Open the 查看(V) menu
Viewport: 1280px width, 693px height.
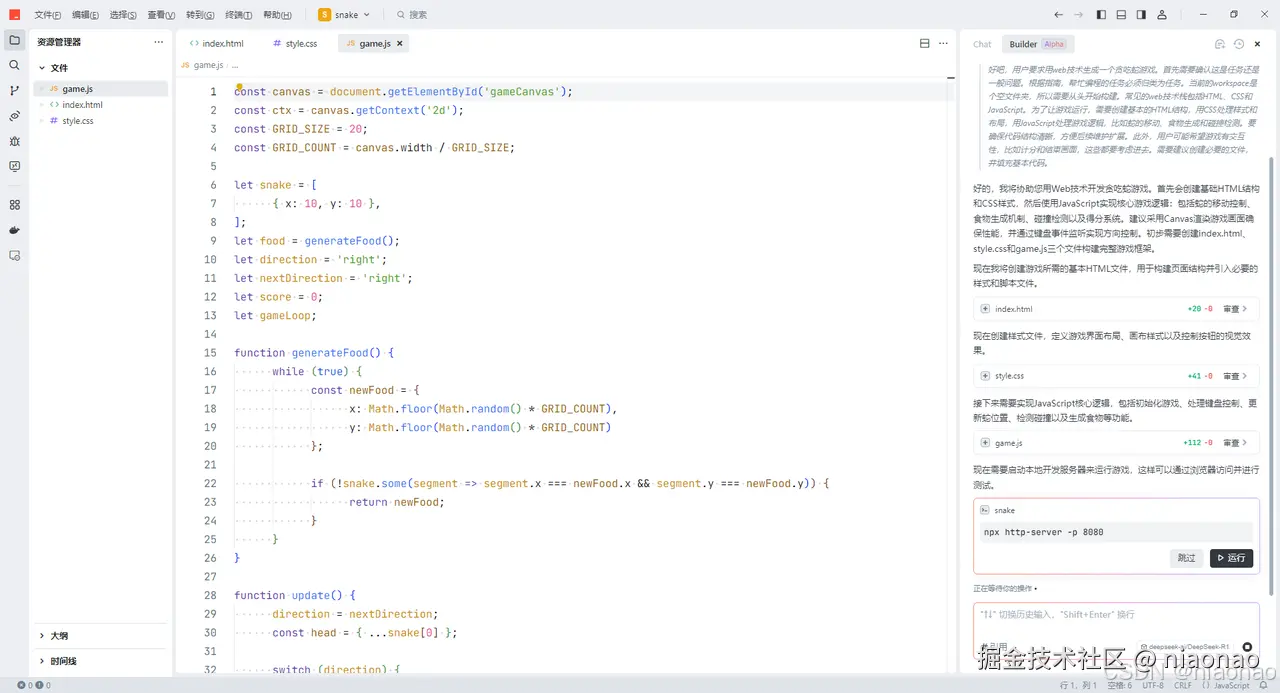[161, 15]
